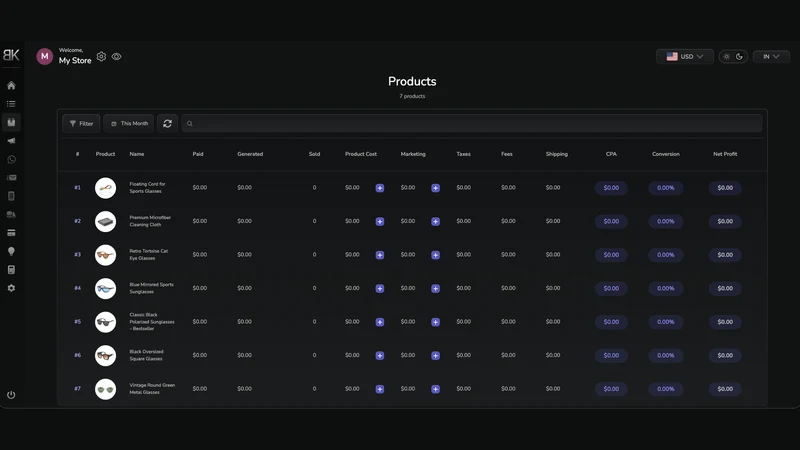Screen dimensions: 800x450
Task: Click the BK logo
Action: click(11, 55)
